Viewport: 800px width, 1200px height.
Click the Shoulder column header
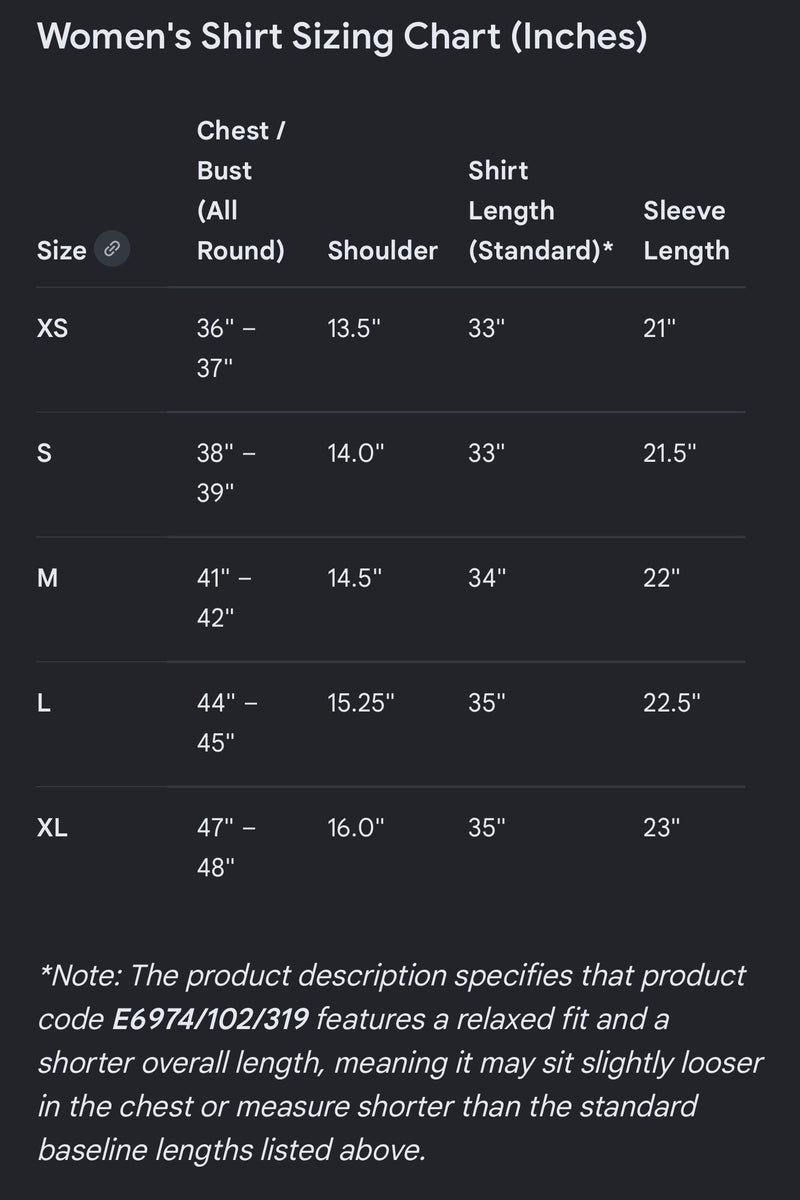click(383, 250)
